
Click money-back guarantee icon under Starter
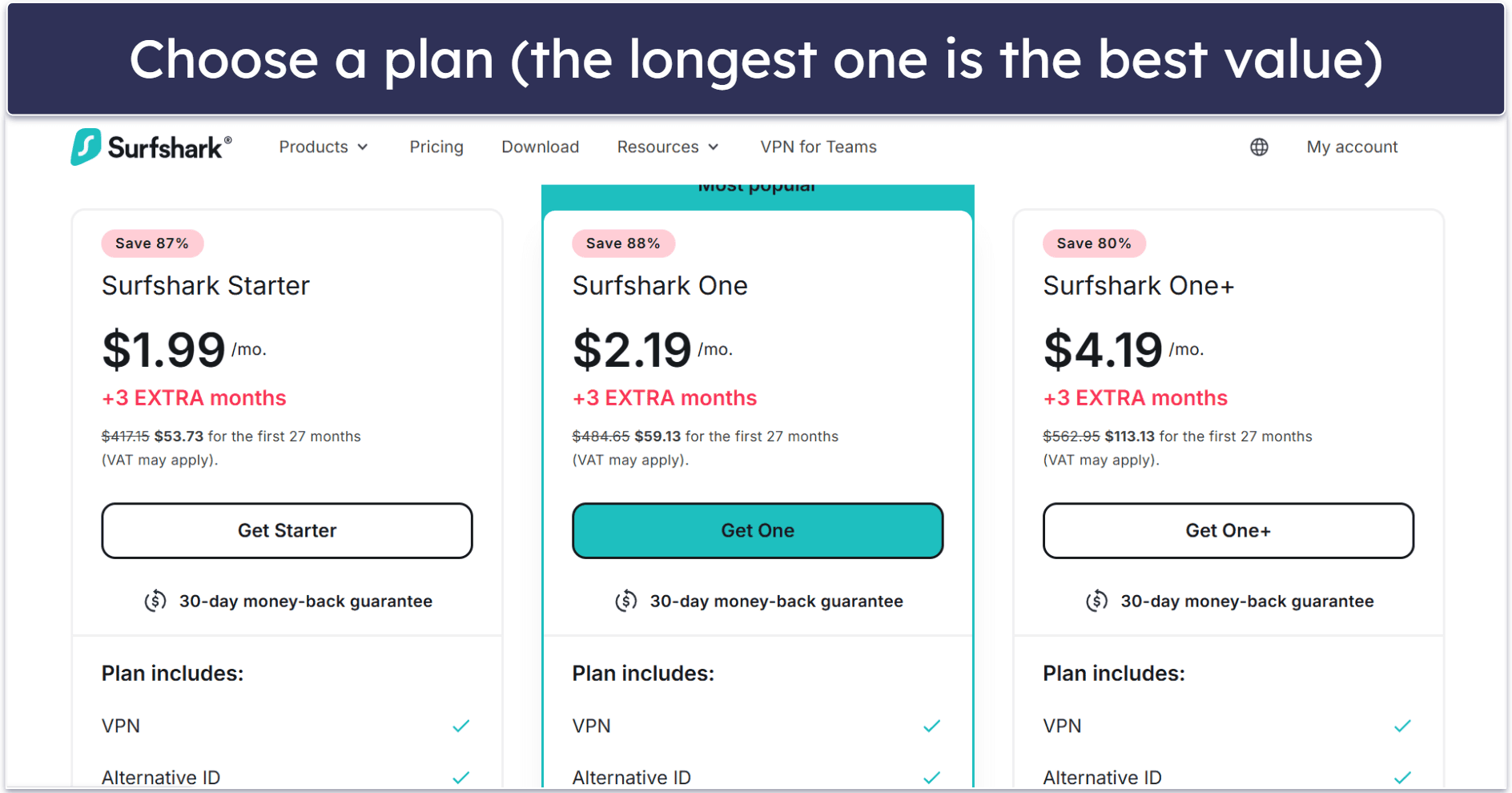tap(155, 601)
